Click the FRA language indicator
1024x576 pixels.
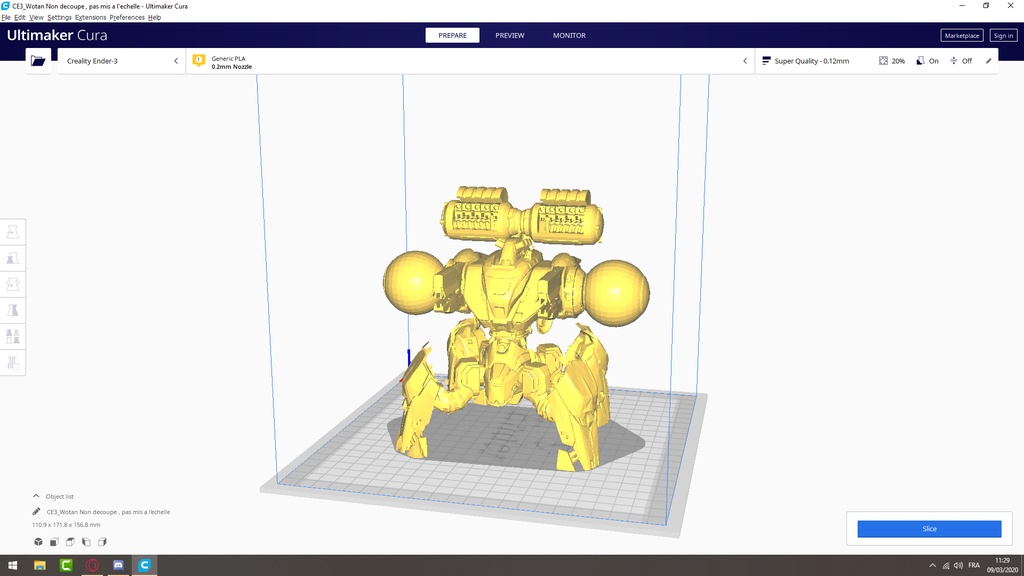point(974,566)
